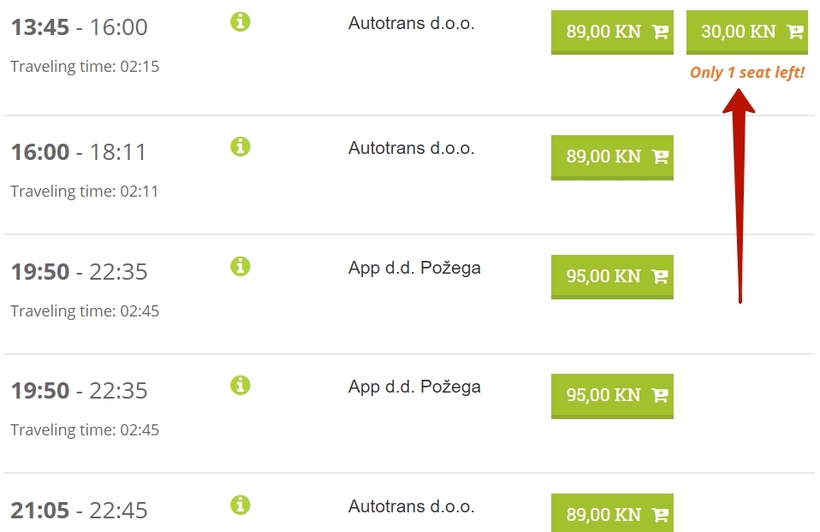Click the 16:00 - 18:11 departure time
The width and height of the screenshot is (820, 532).
[x=78, y=152]
